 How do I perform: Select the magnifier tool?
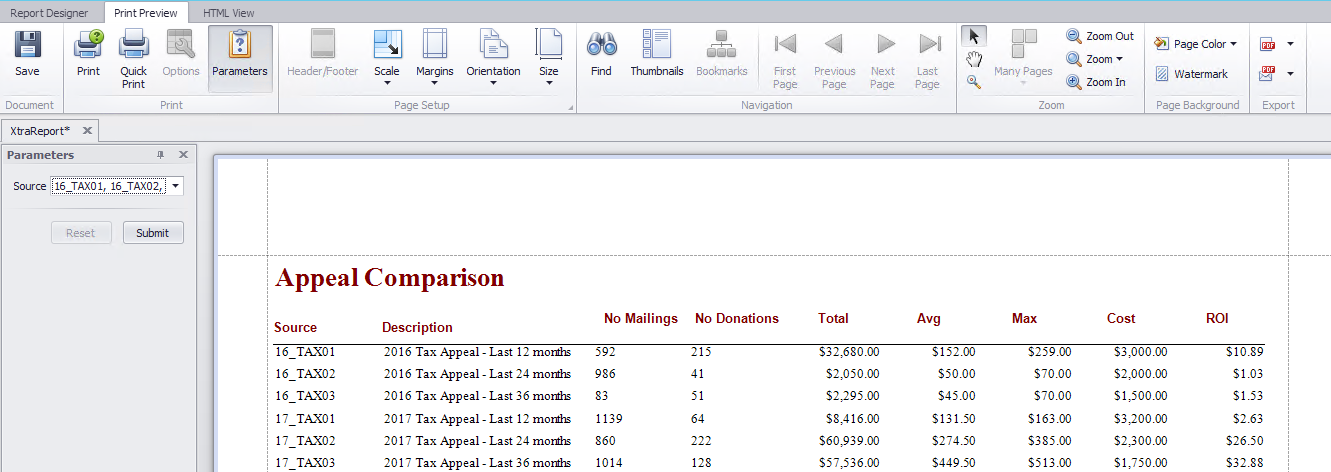pyautogui.click(x=974, y=82)
